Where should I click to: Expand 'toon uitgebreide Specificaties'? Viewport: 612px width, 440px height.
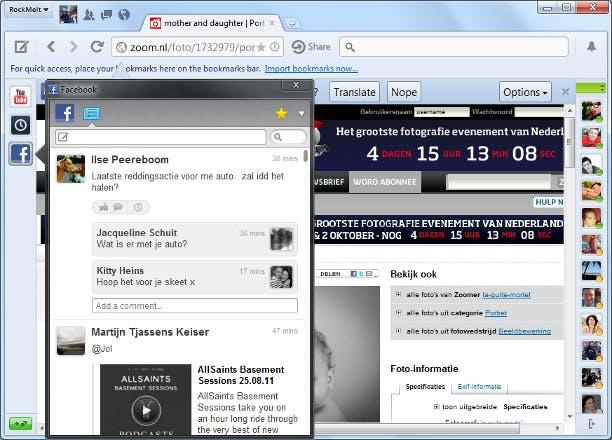coord(437,407)
